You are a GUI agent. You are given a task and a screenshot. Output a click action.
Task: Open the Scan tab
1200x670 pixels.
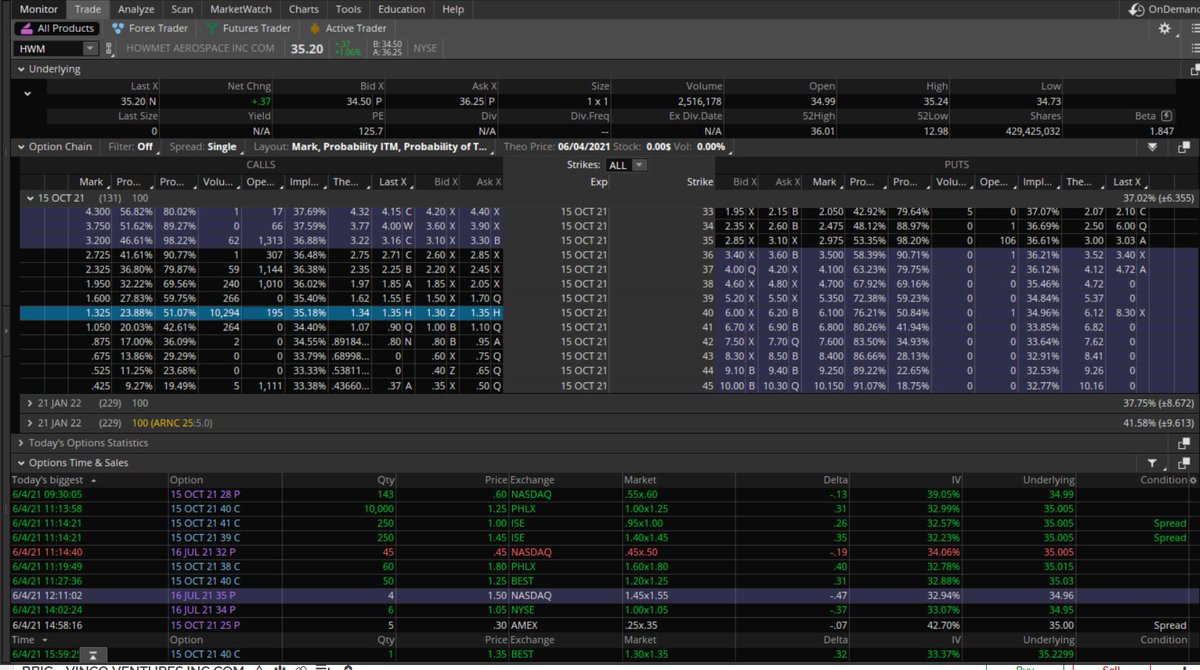tap(183, 9)
